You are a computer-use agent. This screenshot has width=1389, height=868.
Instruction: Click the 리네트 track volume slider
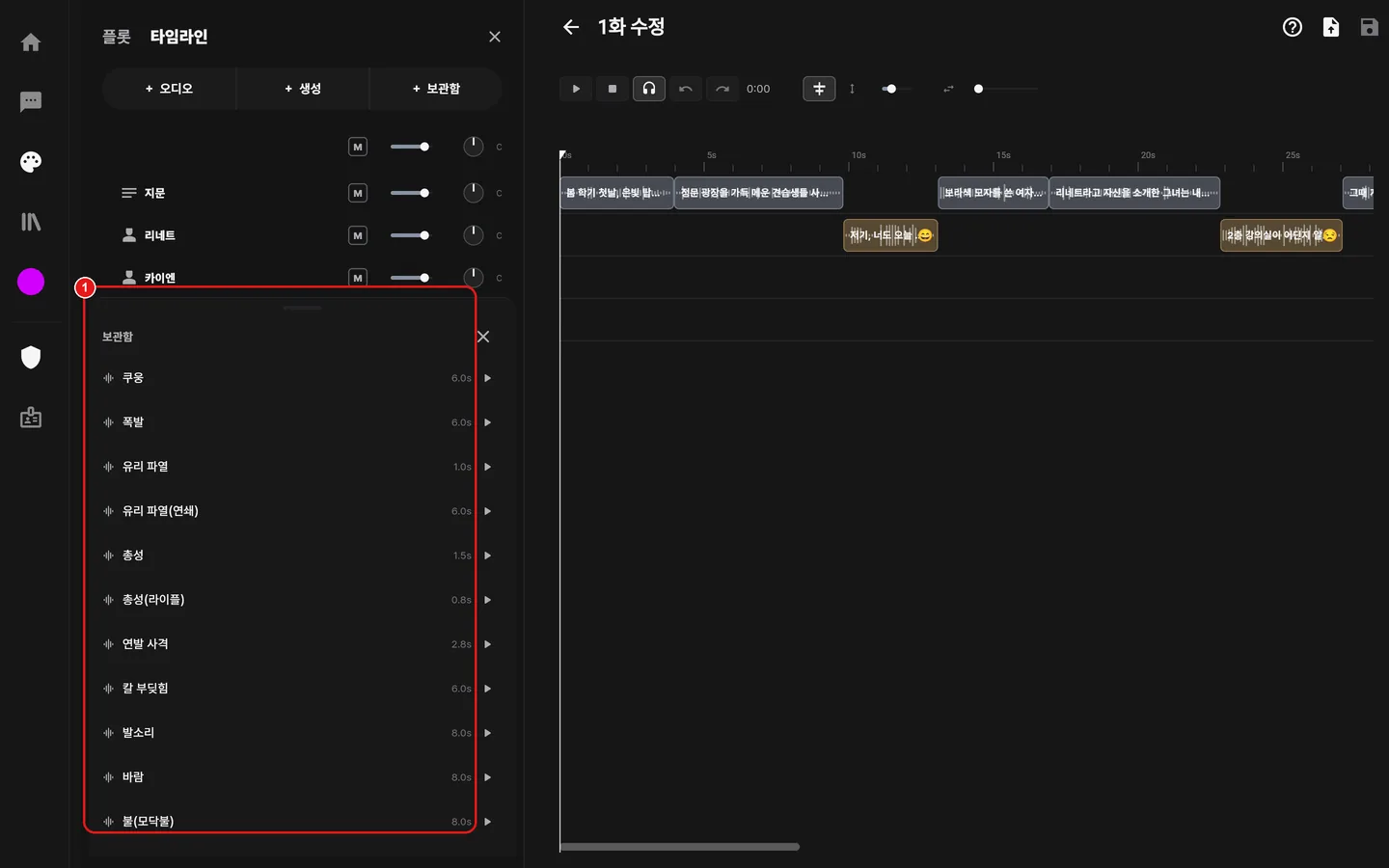(x=410, y=235)
